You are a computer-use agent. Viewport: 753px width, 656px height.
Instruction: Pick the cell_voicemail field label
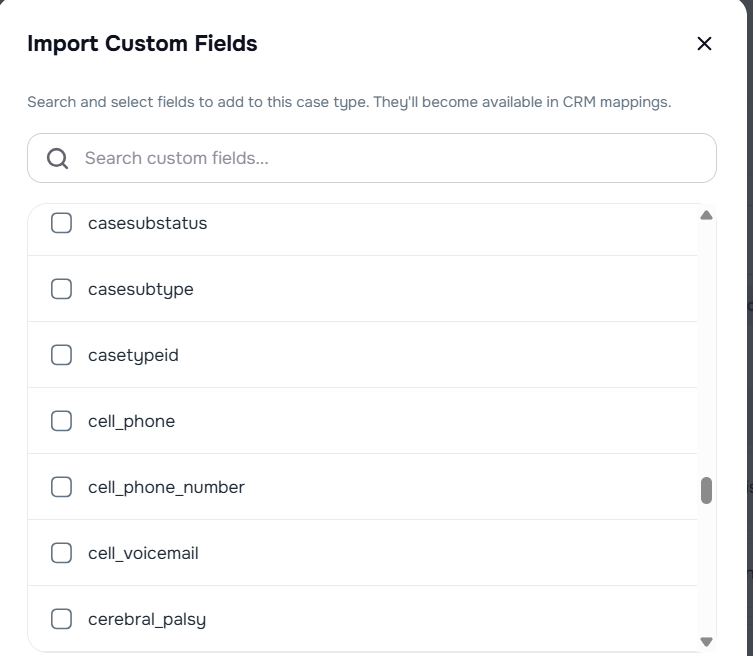143,553
